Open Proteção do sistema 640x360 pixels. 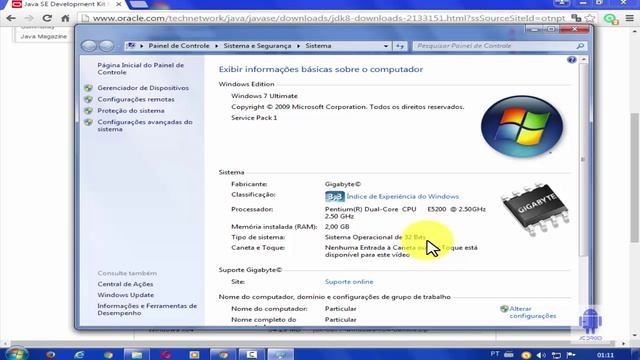(131, 111)
